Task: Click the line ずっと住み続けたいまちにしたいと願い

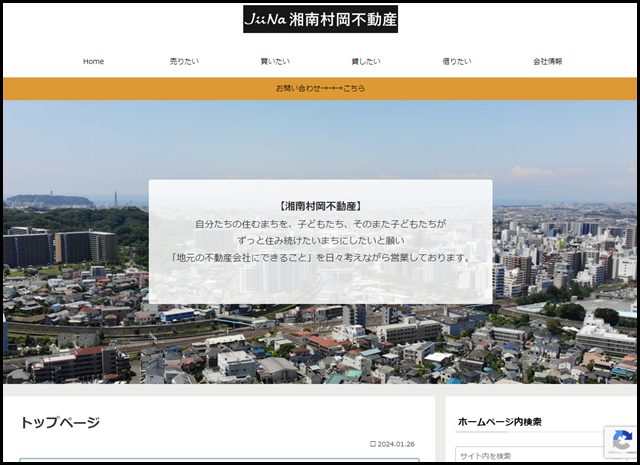Action: 321,241
